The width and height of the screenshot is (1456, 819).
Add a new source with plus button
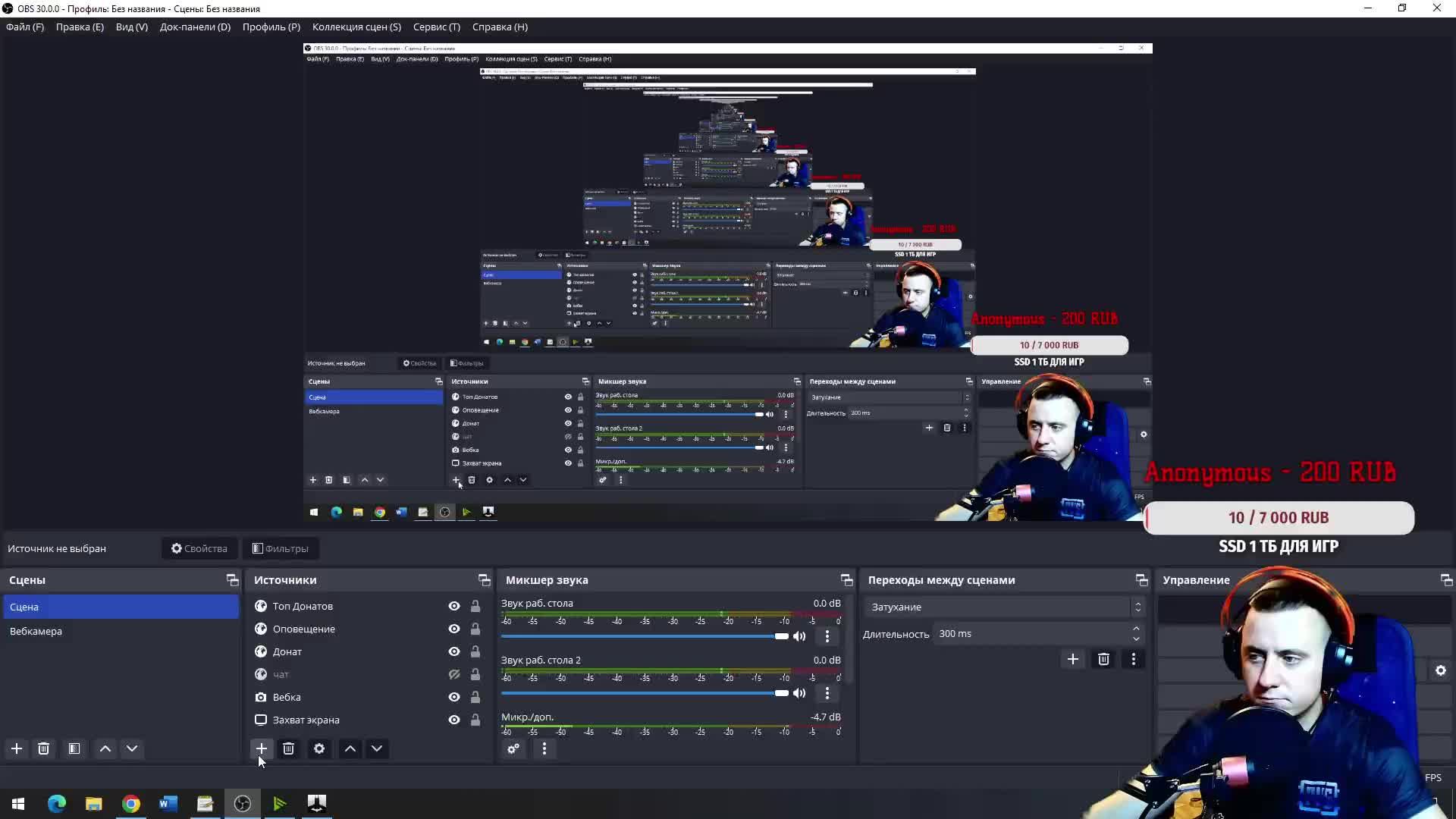coord(261,748)
